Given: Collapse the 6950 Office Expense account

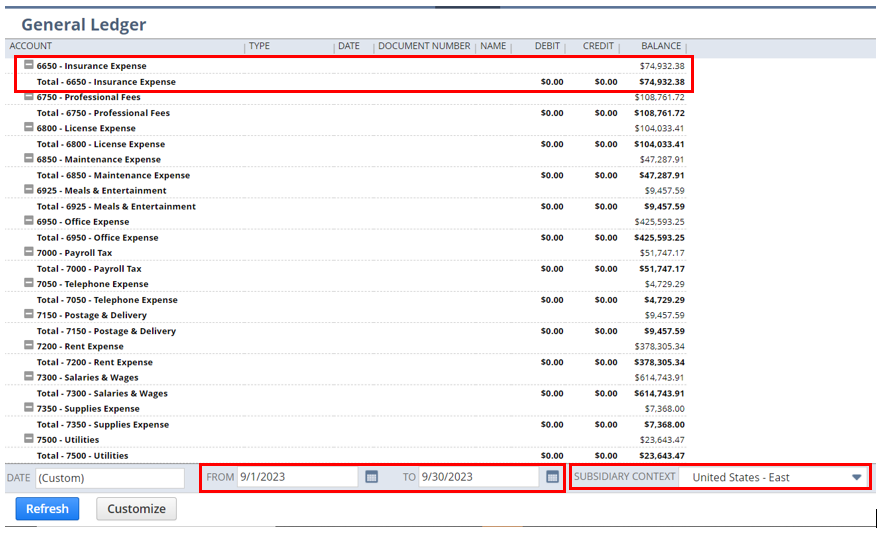Looking at the screenshot, I should (29, 221).
